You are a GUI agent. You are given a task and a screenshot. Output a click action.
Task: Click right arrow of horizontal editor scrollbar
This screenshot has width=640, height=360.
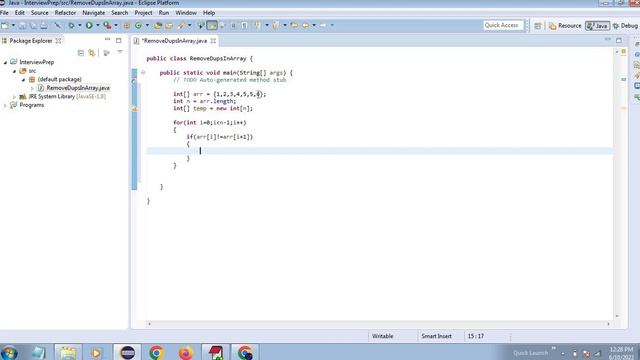[608, 324]
